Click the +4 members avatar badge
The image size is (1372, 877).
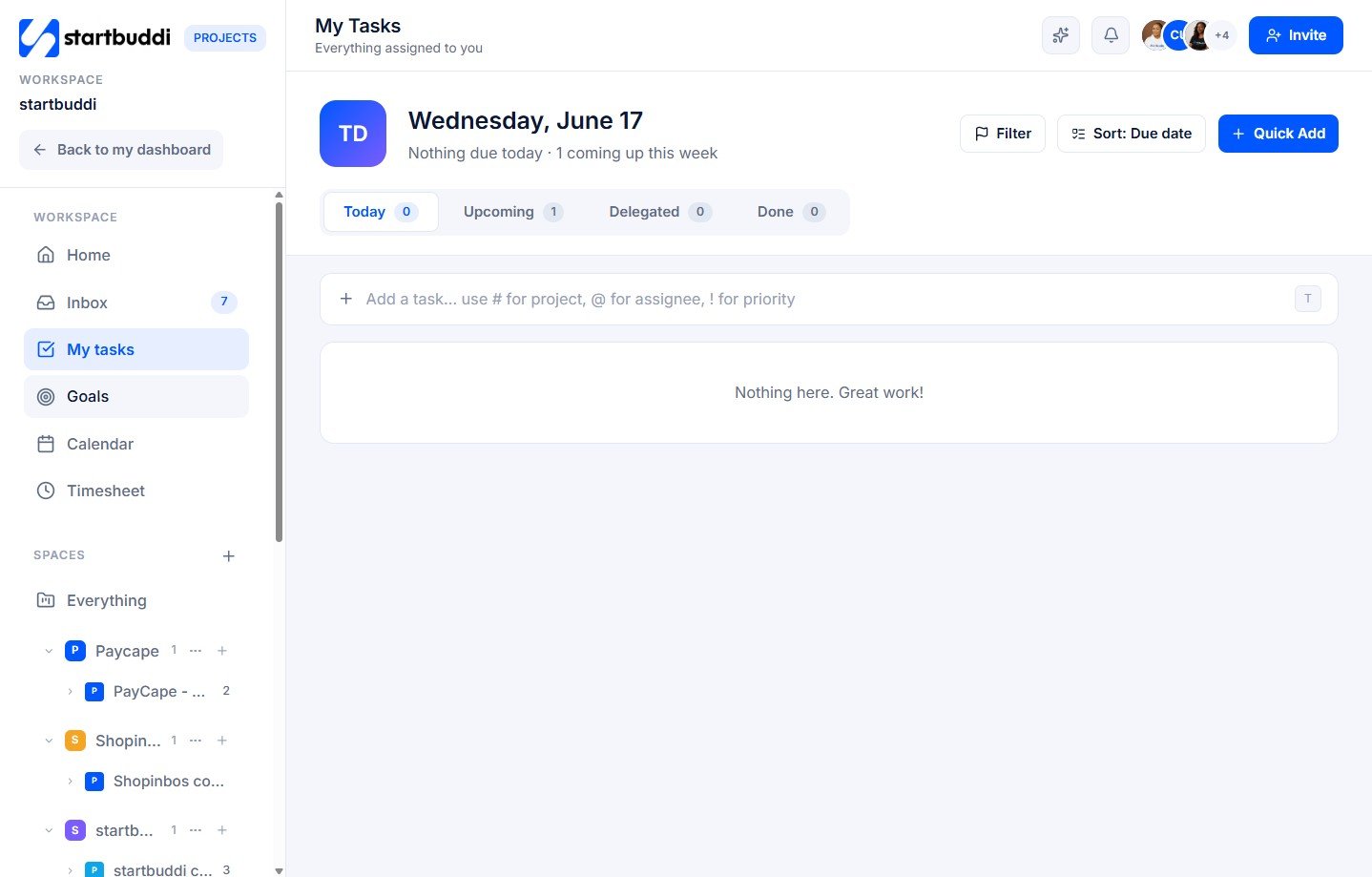click(1222, 35)
